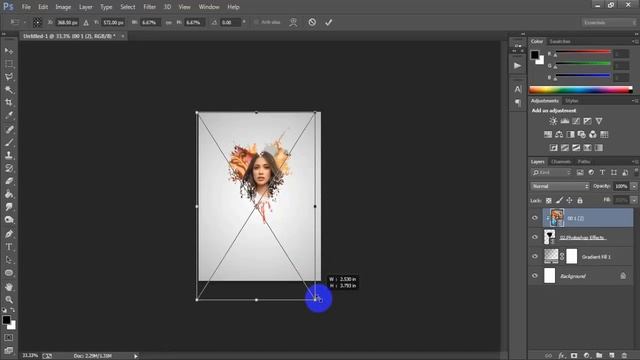
Task: Add Levels adjustment icon
Action: (x=565, y=121)
